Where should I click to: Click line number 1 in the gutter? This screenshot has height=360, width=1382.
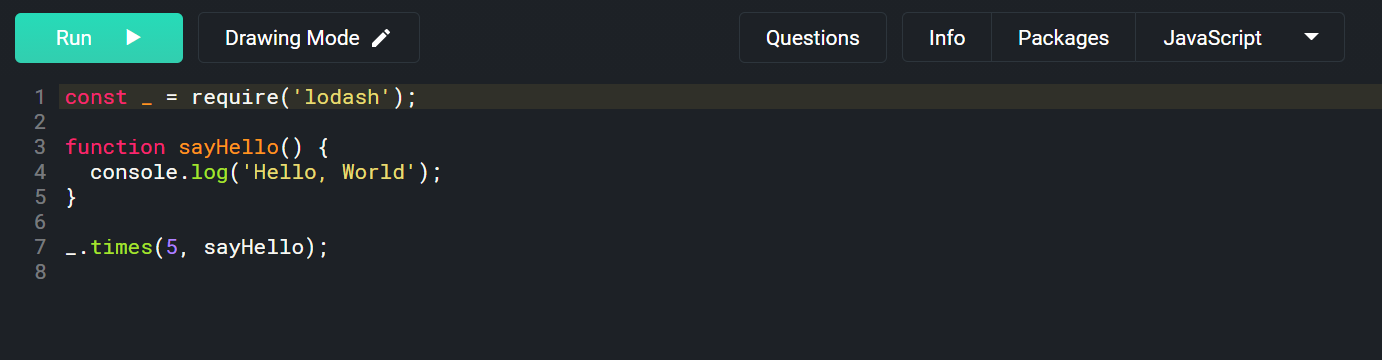click(x=40, y=97)
